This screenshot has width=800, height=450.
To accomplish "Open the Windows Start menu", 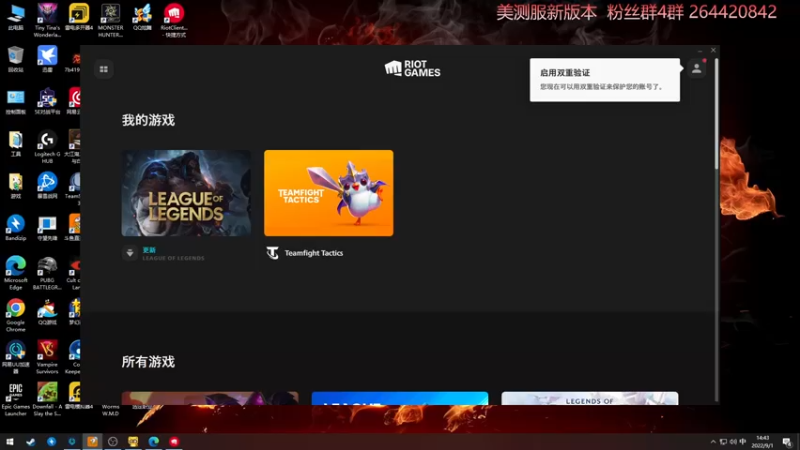I will click(10, 441).
